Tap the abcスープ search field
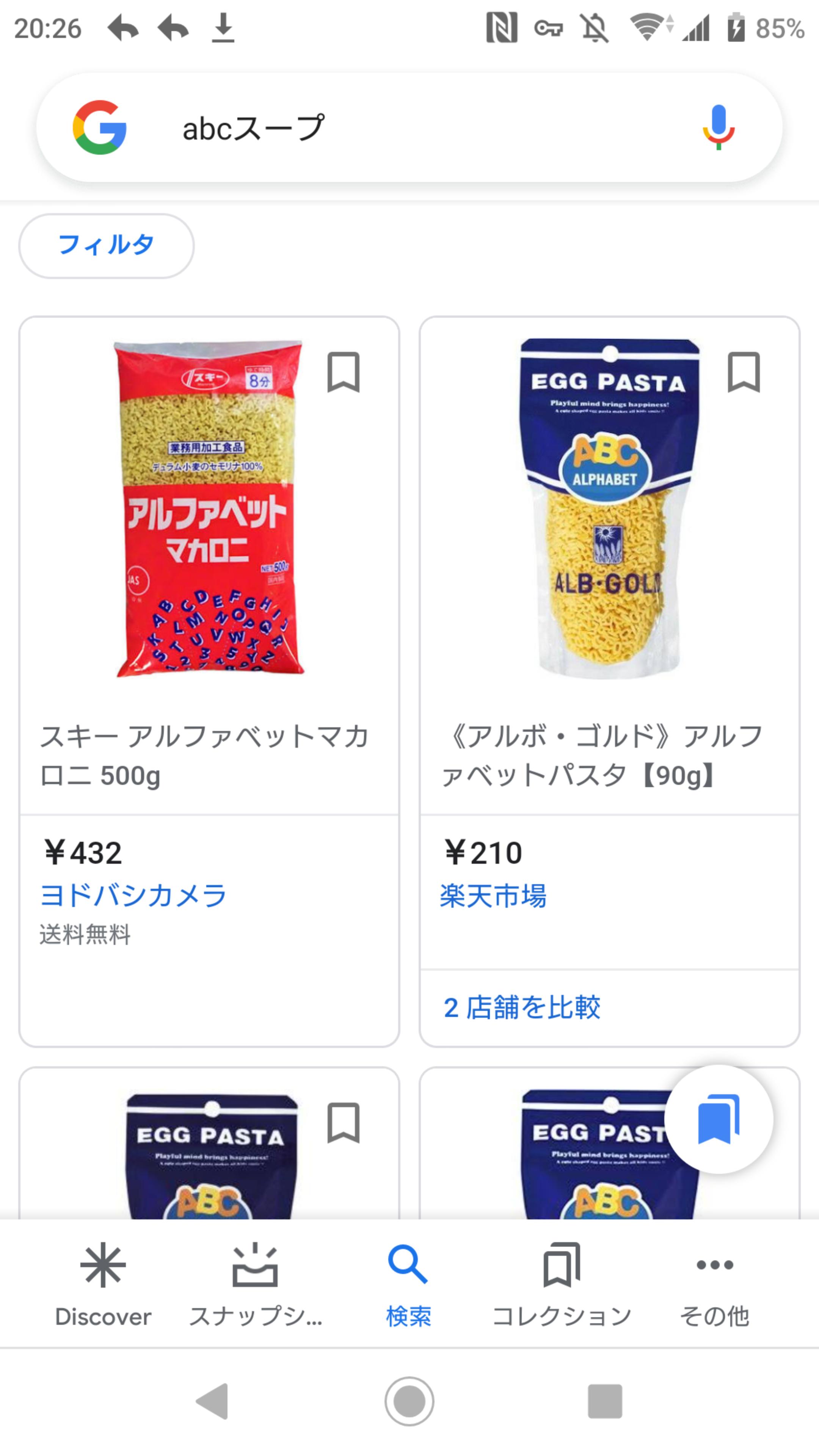This screenshot has height=1456, width=819. click(x=395, y=128)
